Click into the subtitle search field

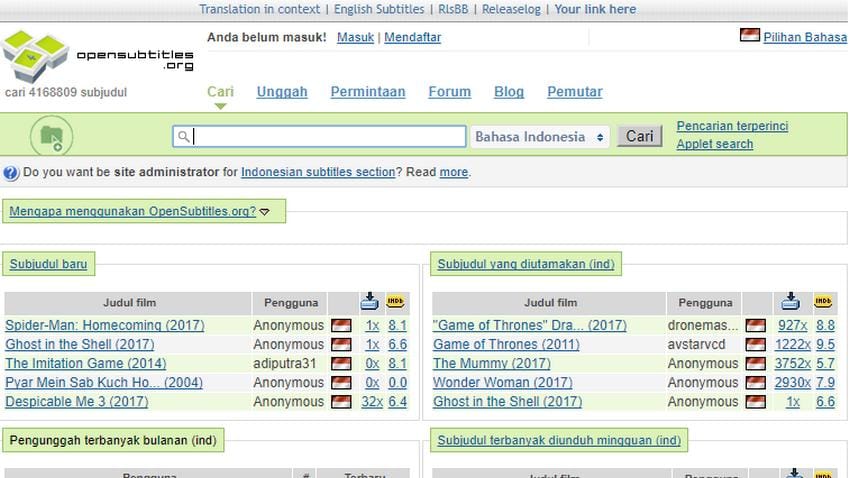tap(320, 137)
